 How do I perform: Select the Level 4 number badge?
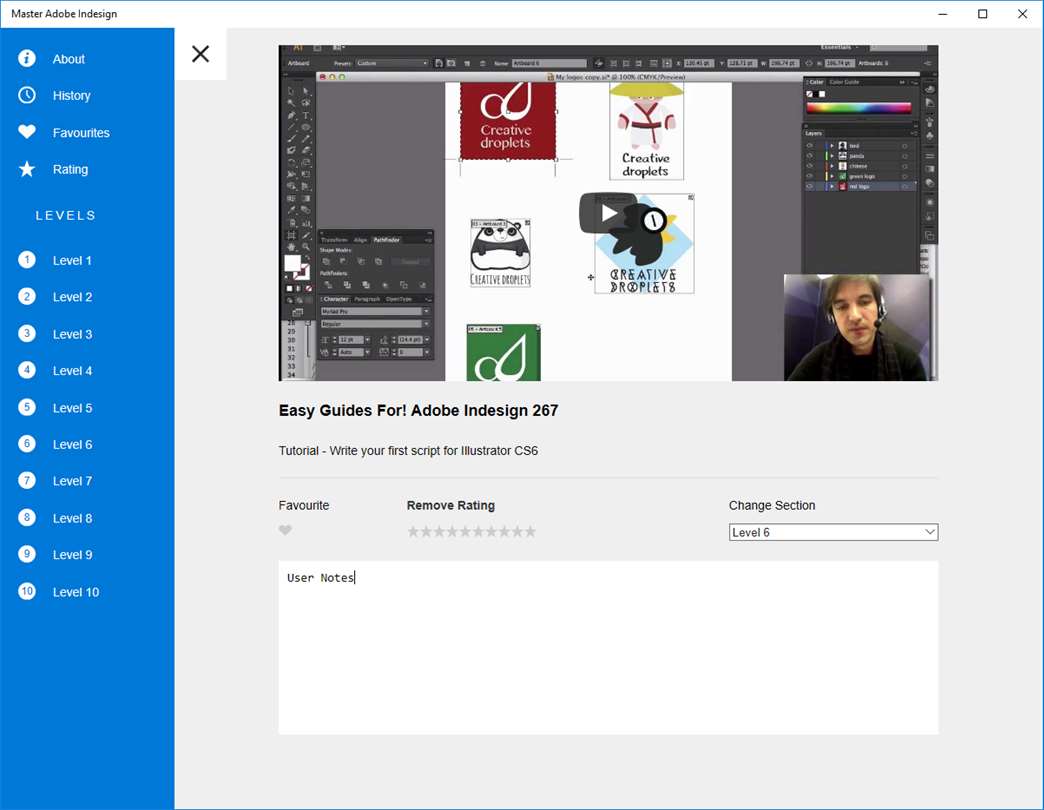(27, 370)
